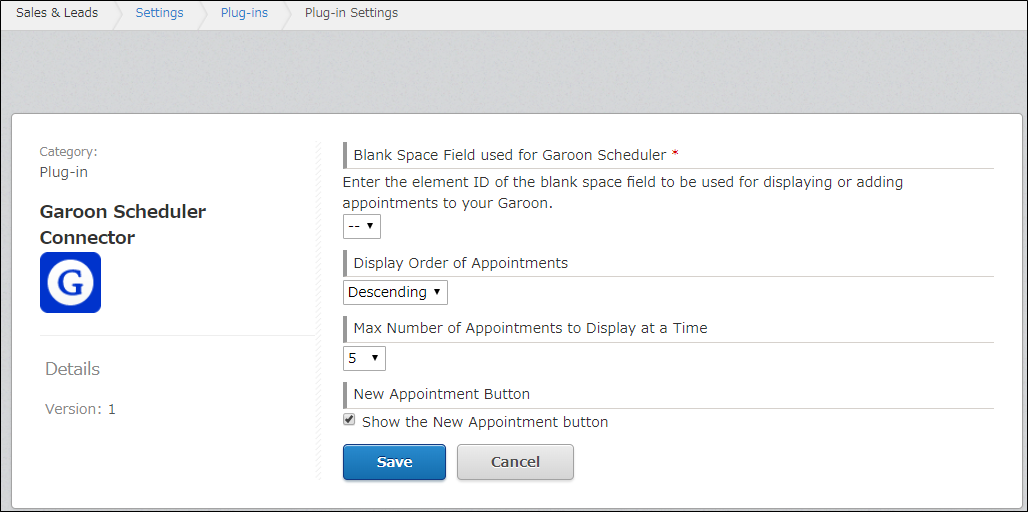This screenshot has height=512, width=1028.
Task: Click the version number 1 link
Action: [112, 409]
